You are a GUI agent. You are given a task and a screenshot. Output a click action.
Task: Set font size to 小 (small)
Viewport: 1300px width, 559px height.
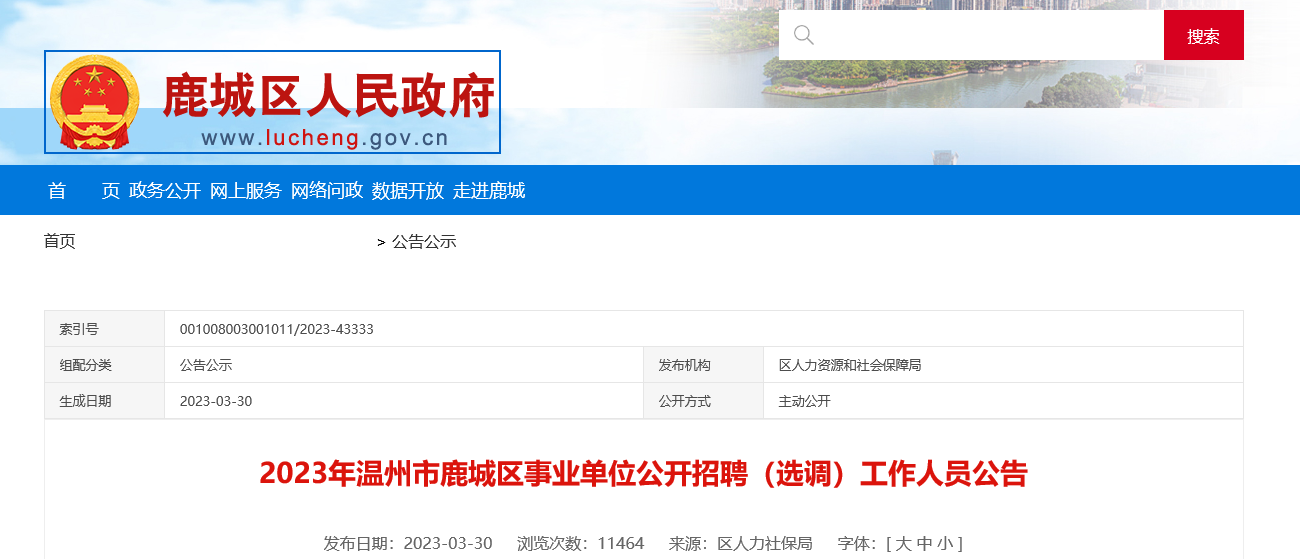point(945,544)
